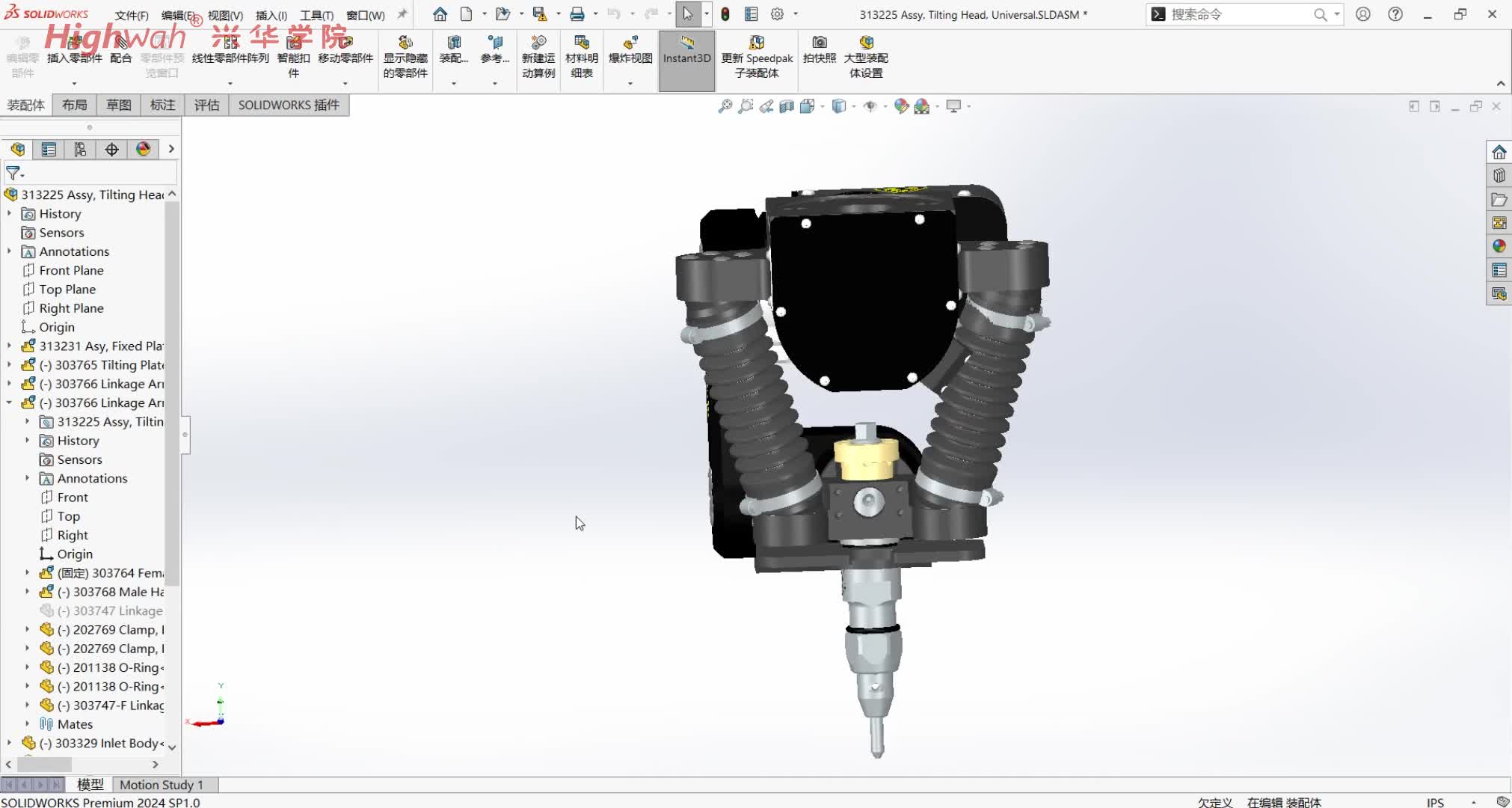Expand the Mates folder
Viewport: 1512px width, 808px height.
click(28, 723)
